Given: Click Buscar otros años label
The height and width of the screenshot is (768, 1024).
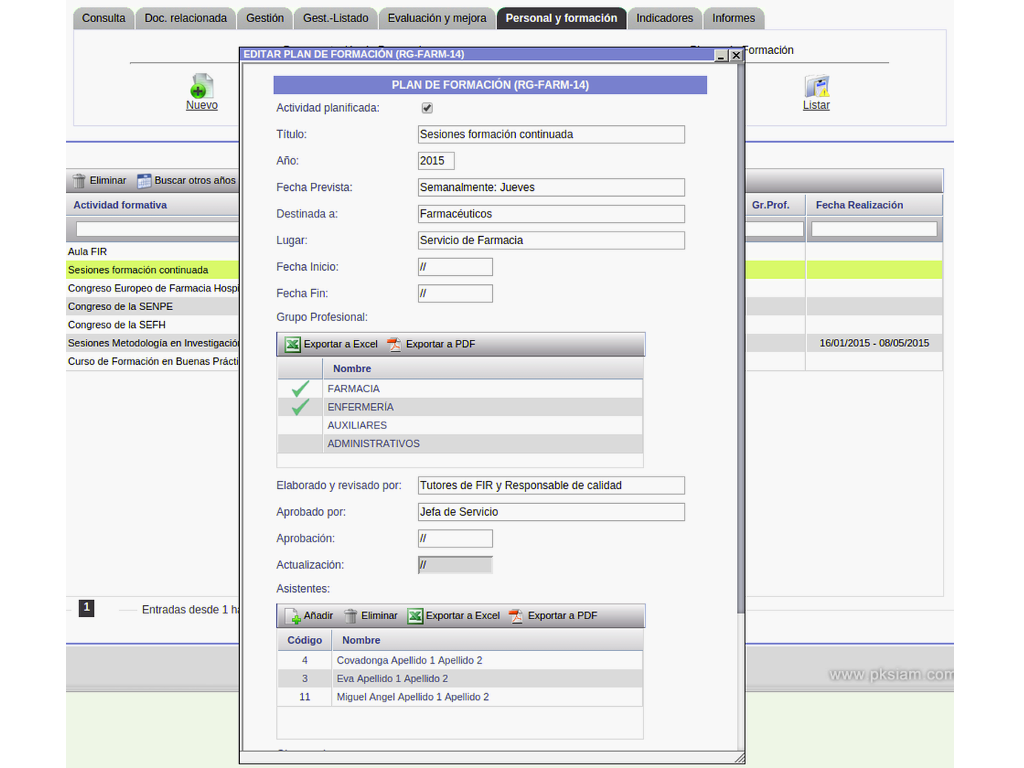Looking at the screenshot, I should [195, 180].
